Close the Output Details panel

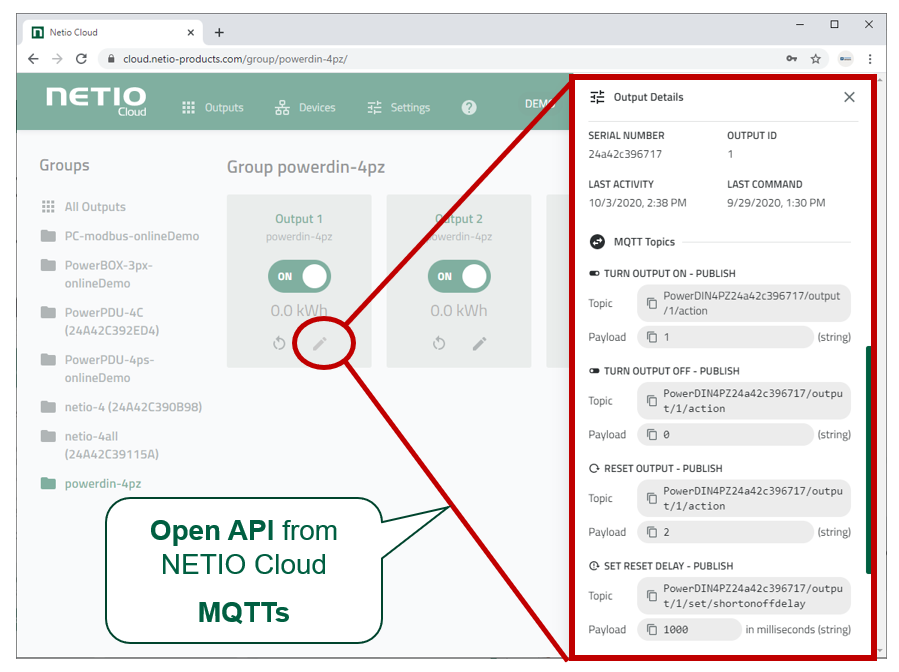[x=849, y=97]
